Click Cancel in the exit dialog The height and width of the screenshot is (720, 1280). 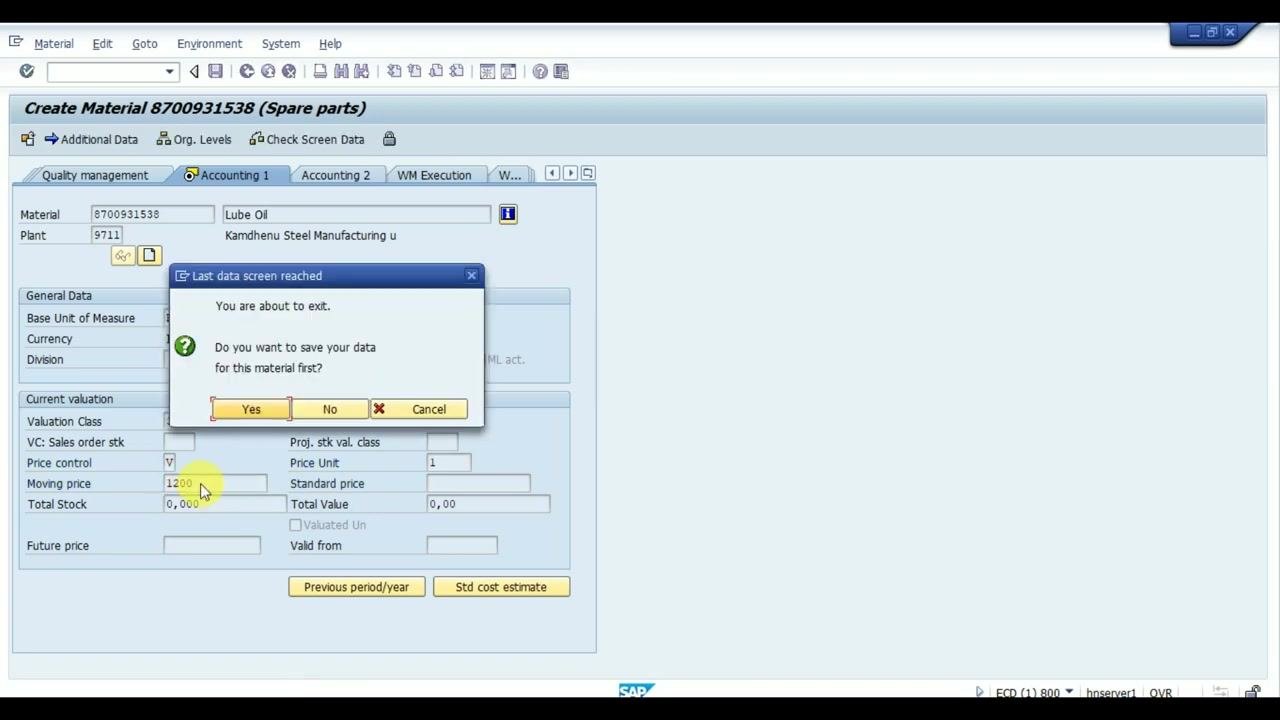tap(419, 409)
